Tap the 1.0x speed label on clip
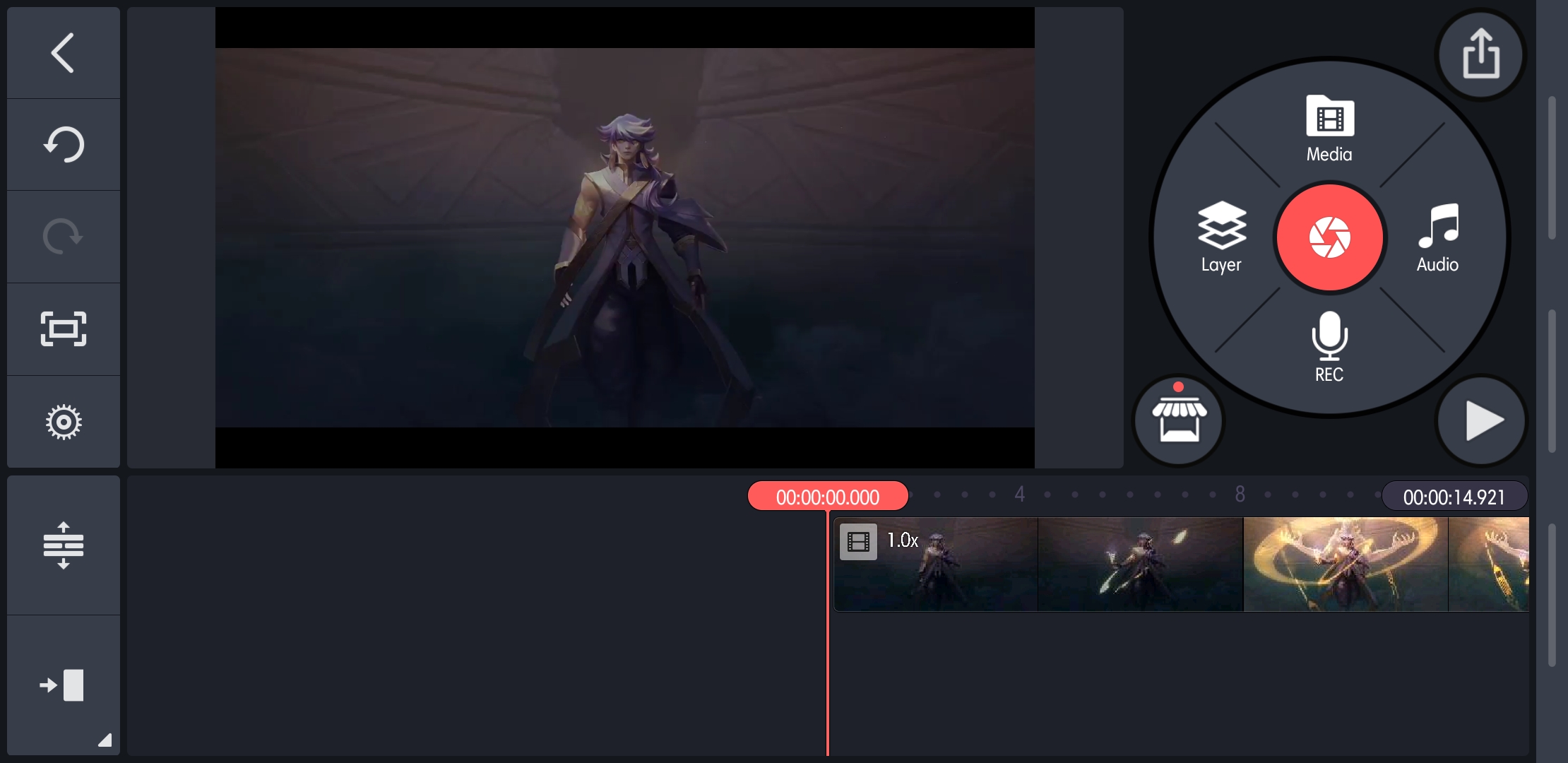The width and height of the screenshot is (1568, 763). 903,540
